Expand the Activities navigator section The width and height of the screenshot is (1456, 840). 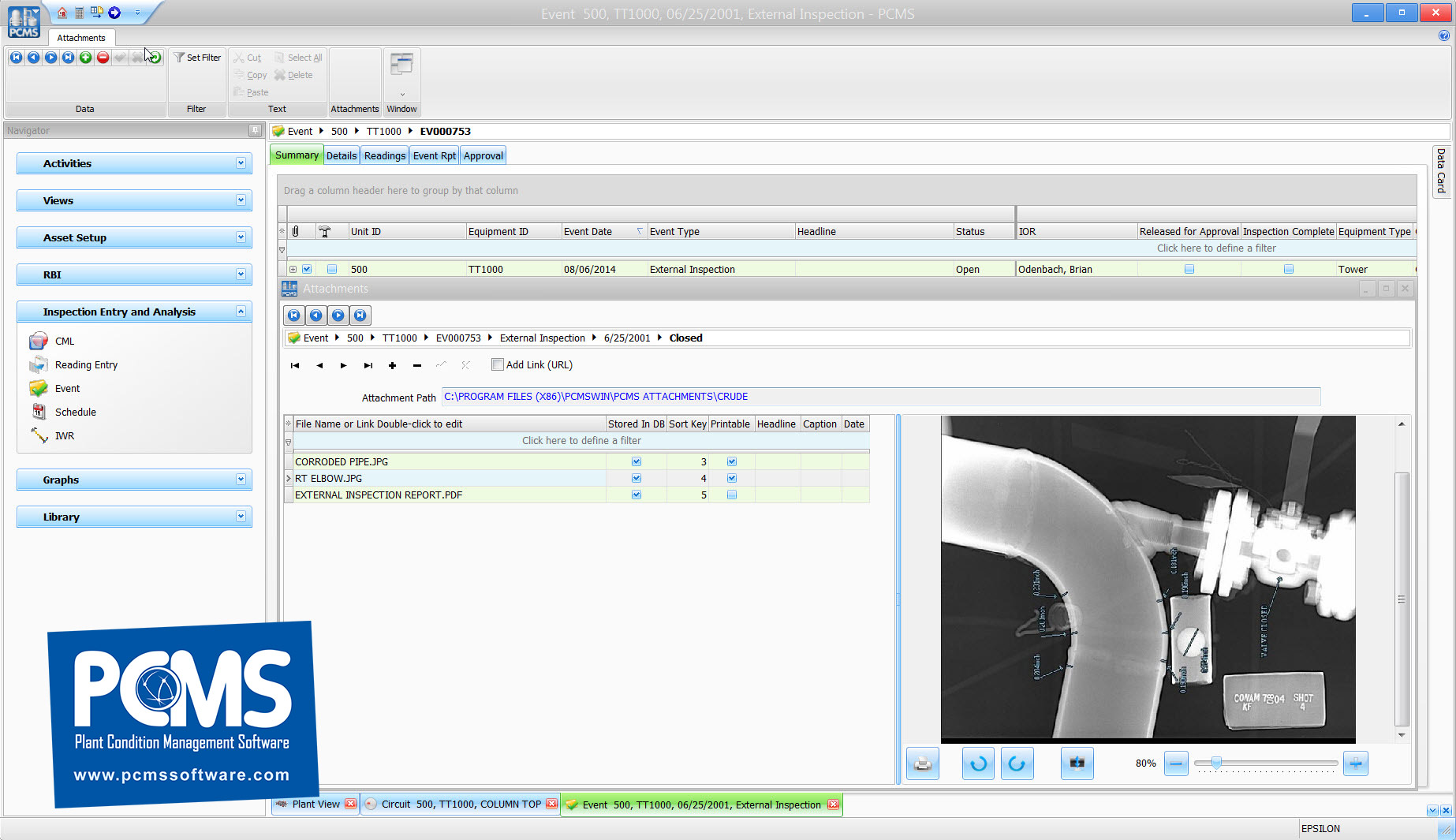pos(241,163)
